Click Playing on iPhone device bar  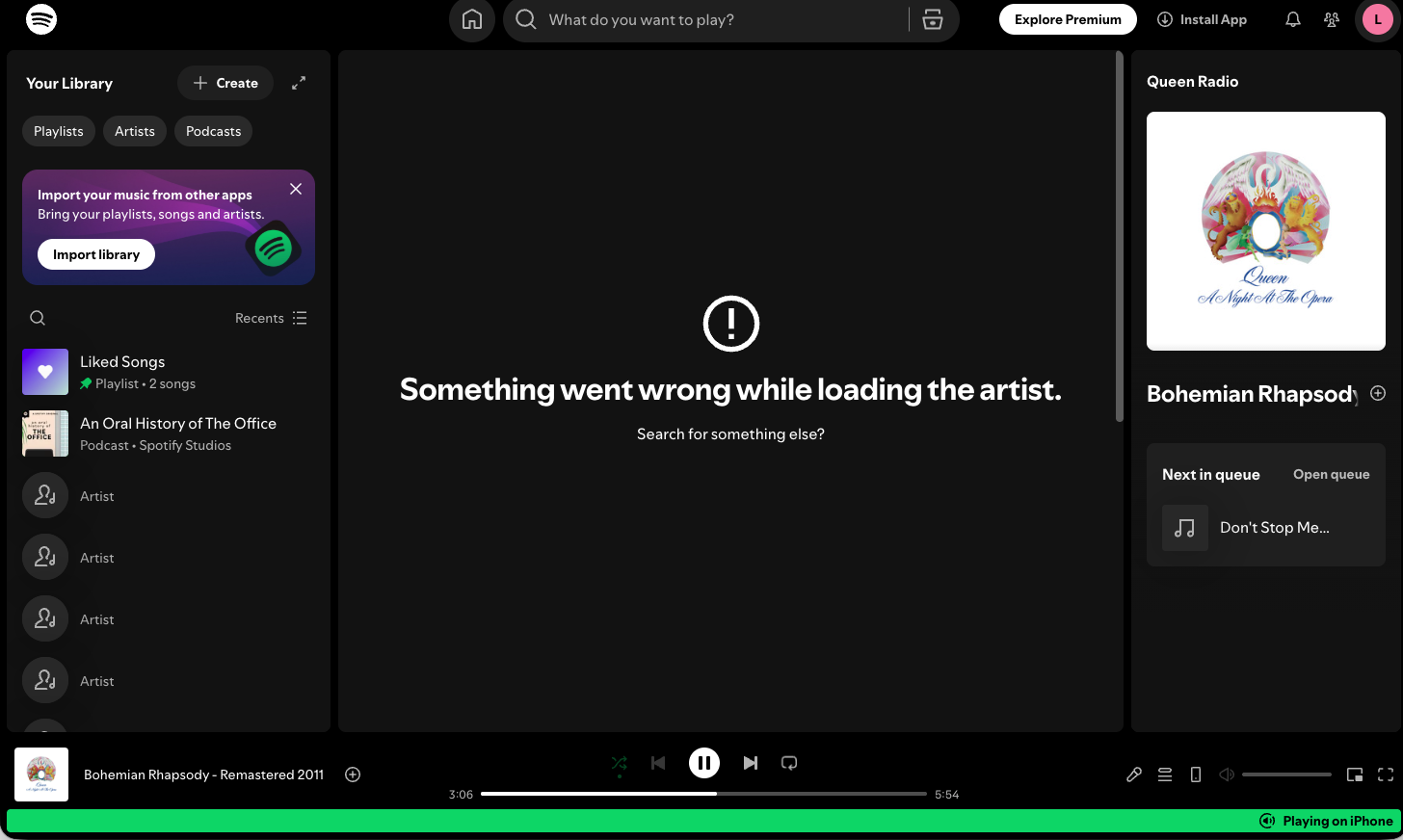point(701,821)
